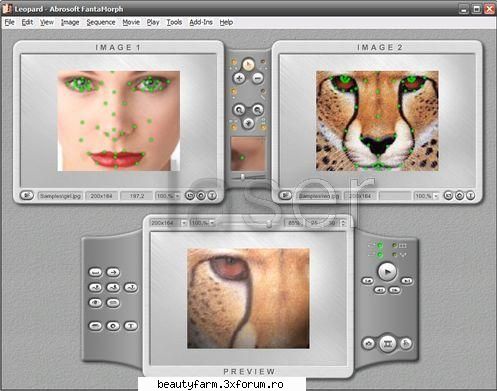Click the large export movie film button

pyautogui.click(x=387, y=343)
